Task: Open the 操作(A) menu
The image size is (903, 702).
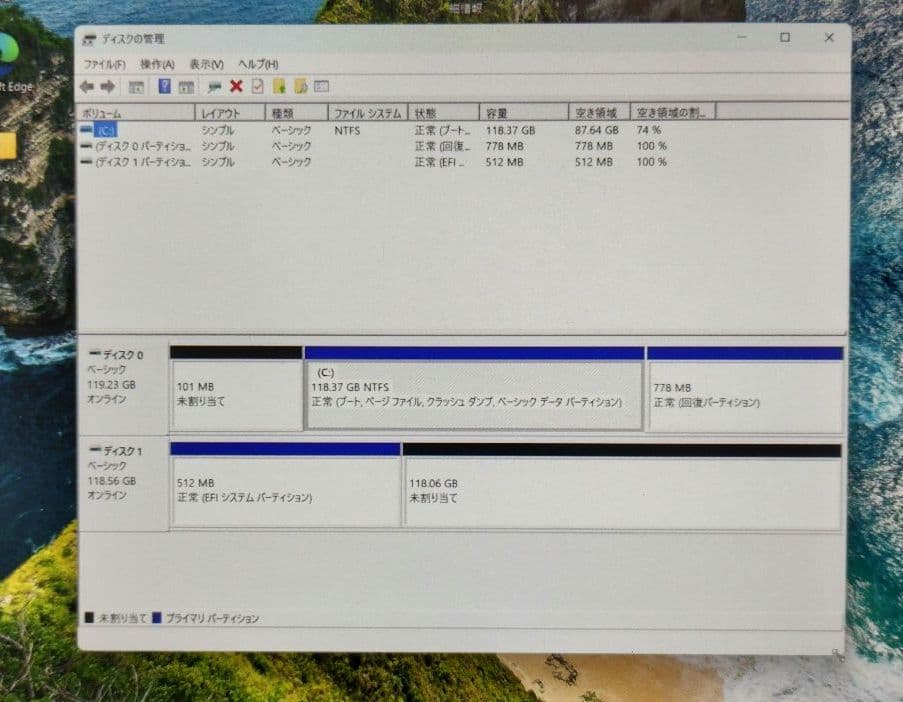Action: click(160, 63)
